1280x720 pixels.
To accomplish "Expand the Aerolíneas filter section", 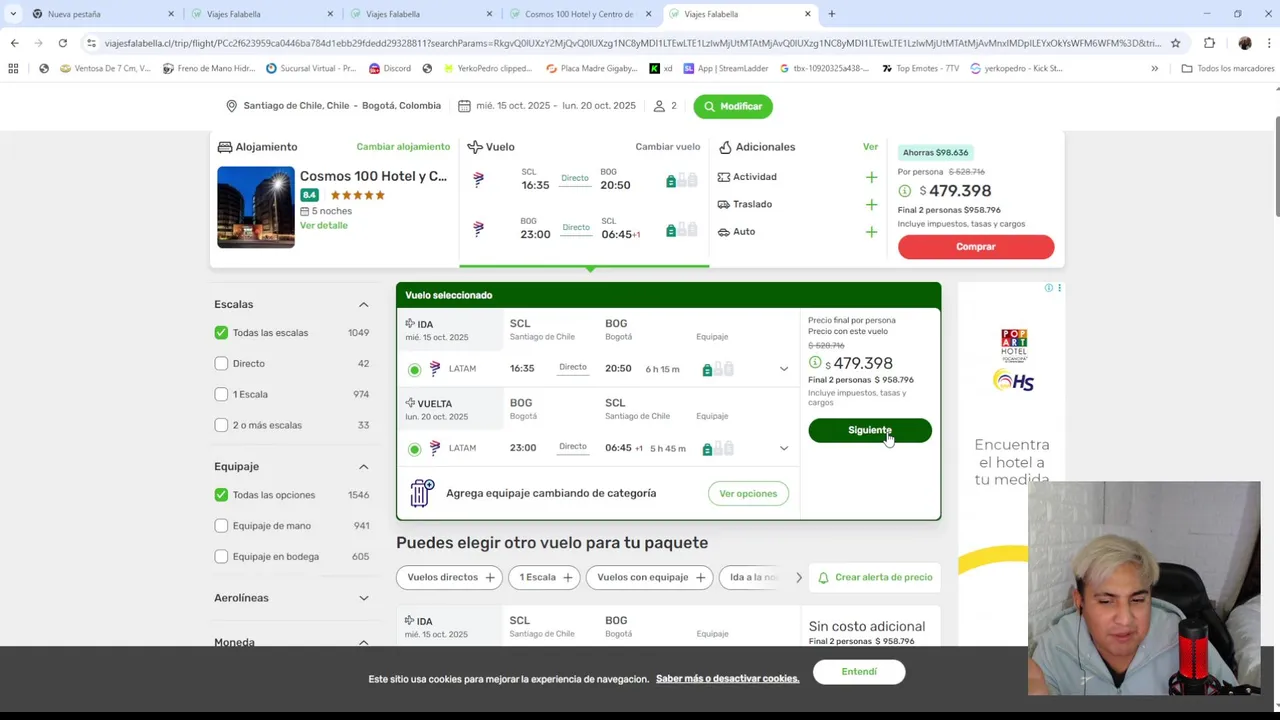I will (x=363, y=598).
